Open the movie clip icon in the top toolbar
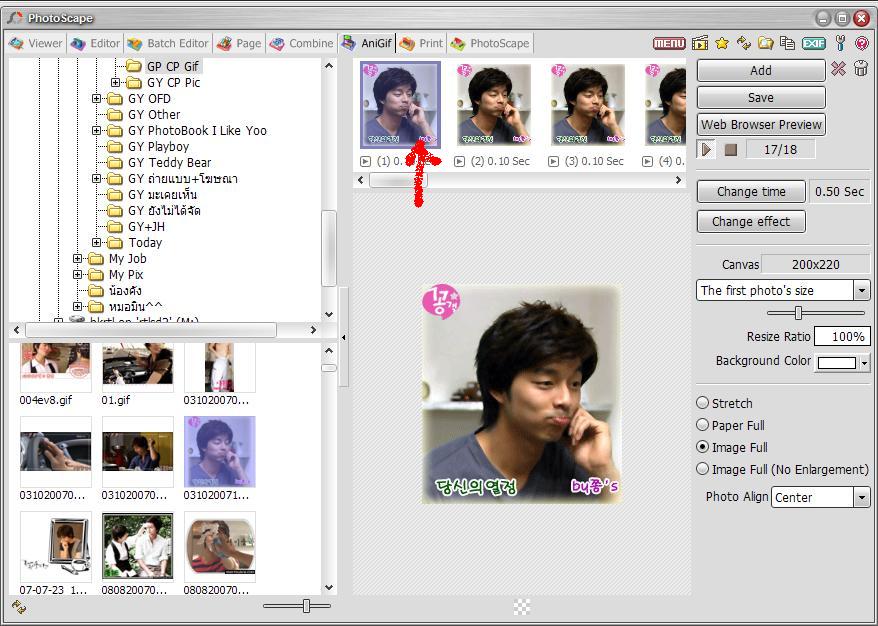 (700, 43)
